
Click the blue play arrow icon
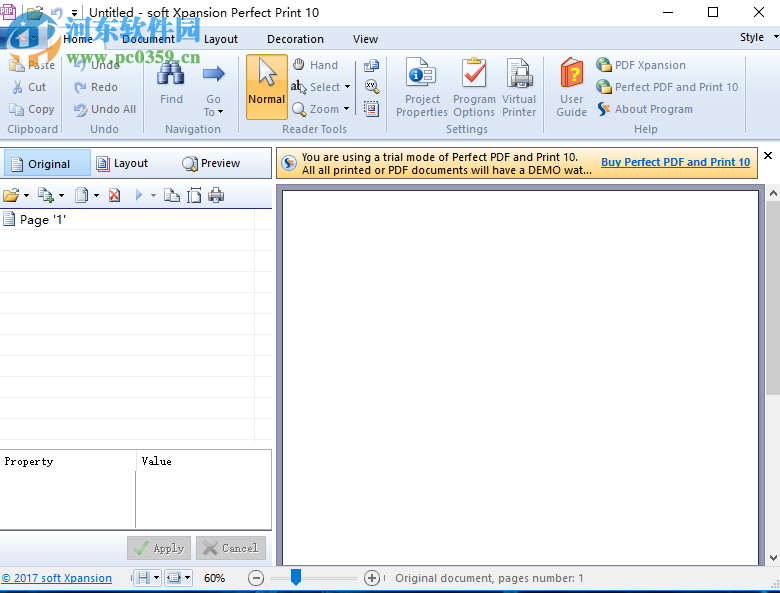tap(139, 196)
